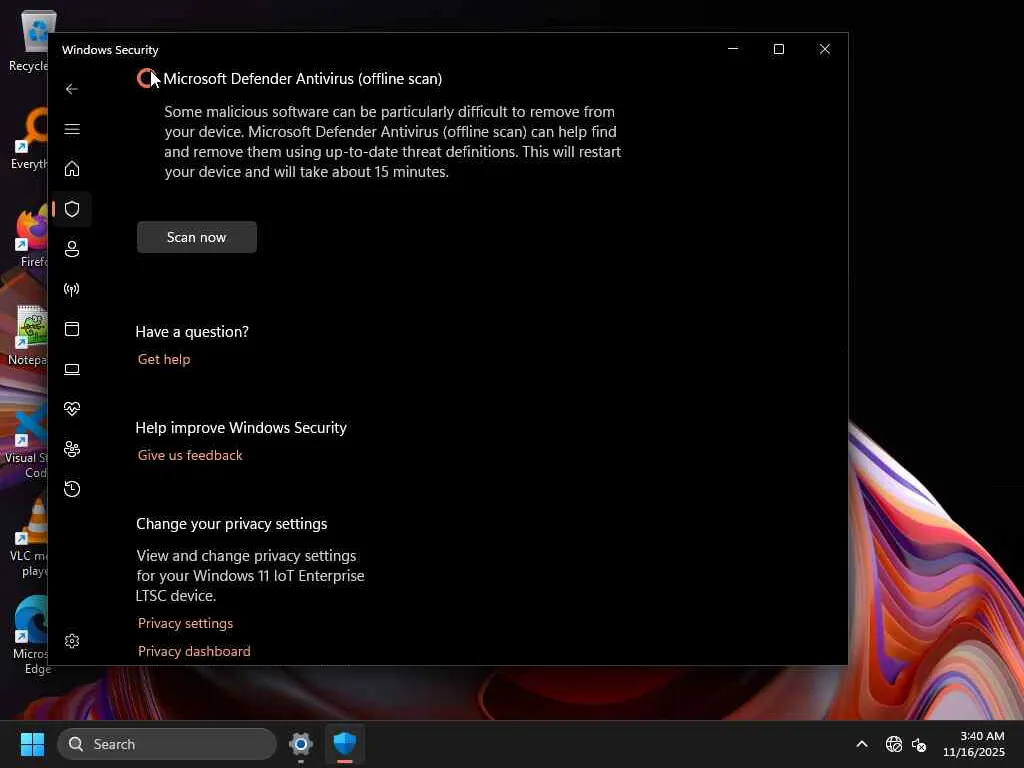Open Device performance & health heart icon
The width and height of the screenshot is (1024, 768).
point(72,409)
